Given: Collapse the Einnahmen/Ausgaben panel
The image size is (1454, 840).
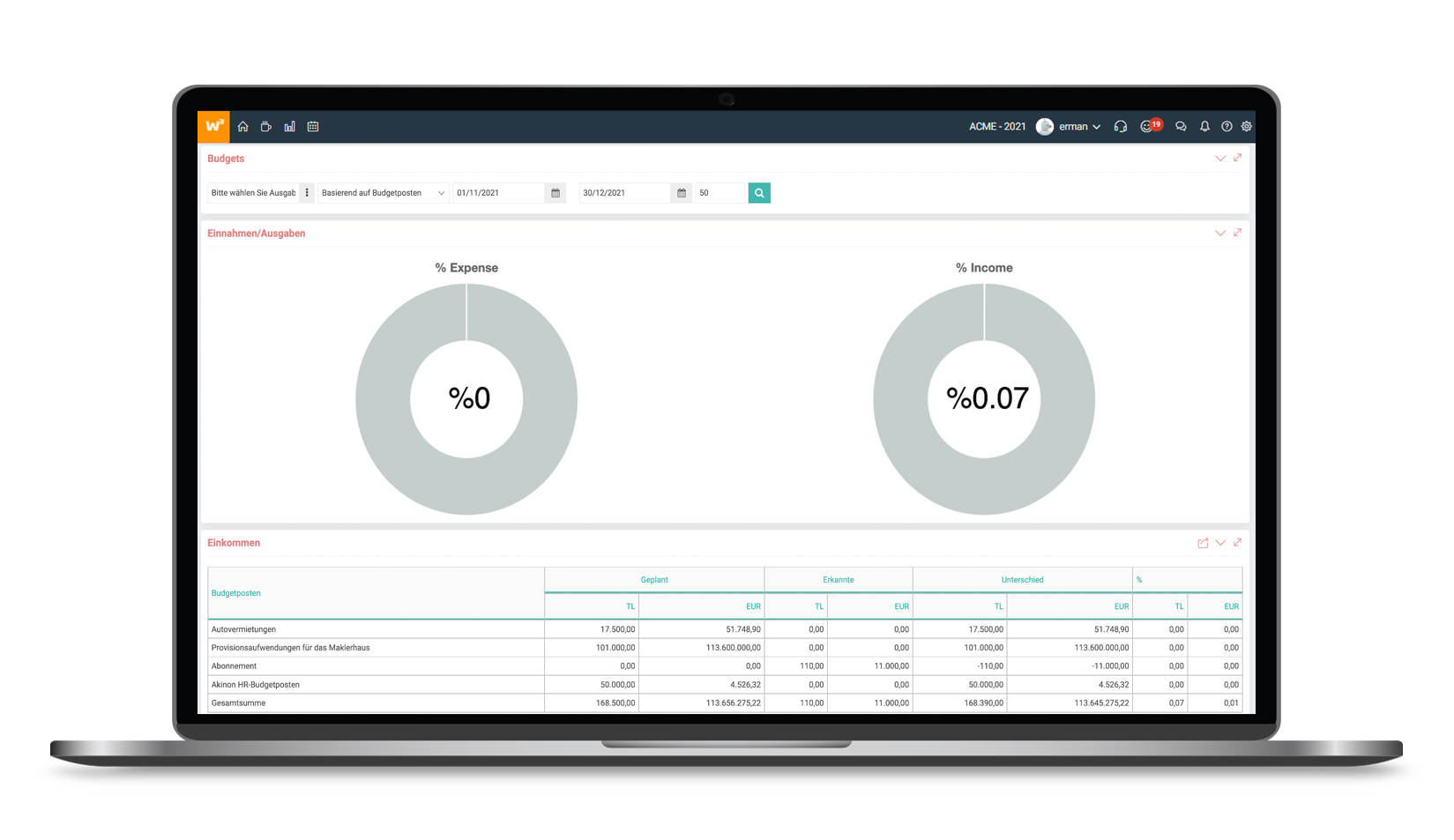Looking at the screenshot, I should [1220, 234].
